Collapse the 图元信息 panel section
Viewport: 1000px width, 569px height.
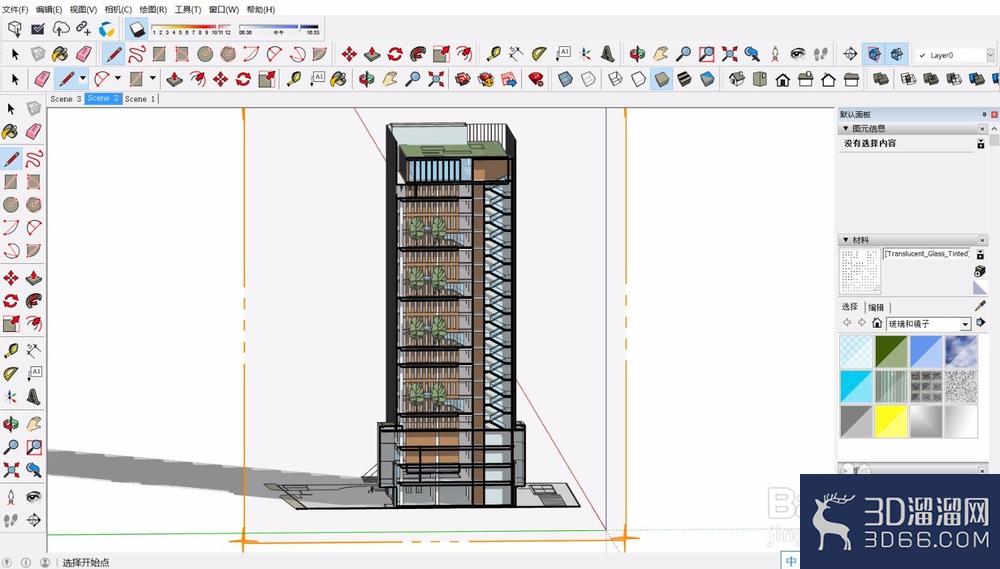click(846, 129)
